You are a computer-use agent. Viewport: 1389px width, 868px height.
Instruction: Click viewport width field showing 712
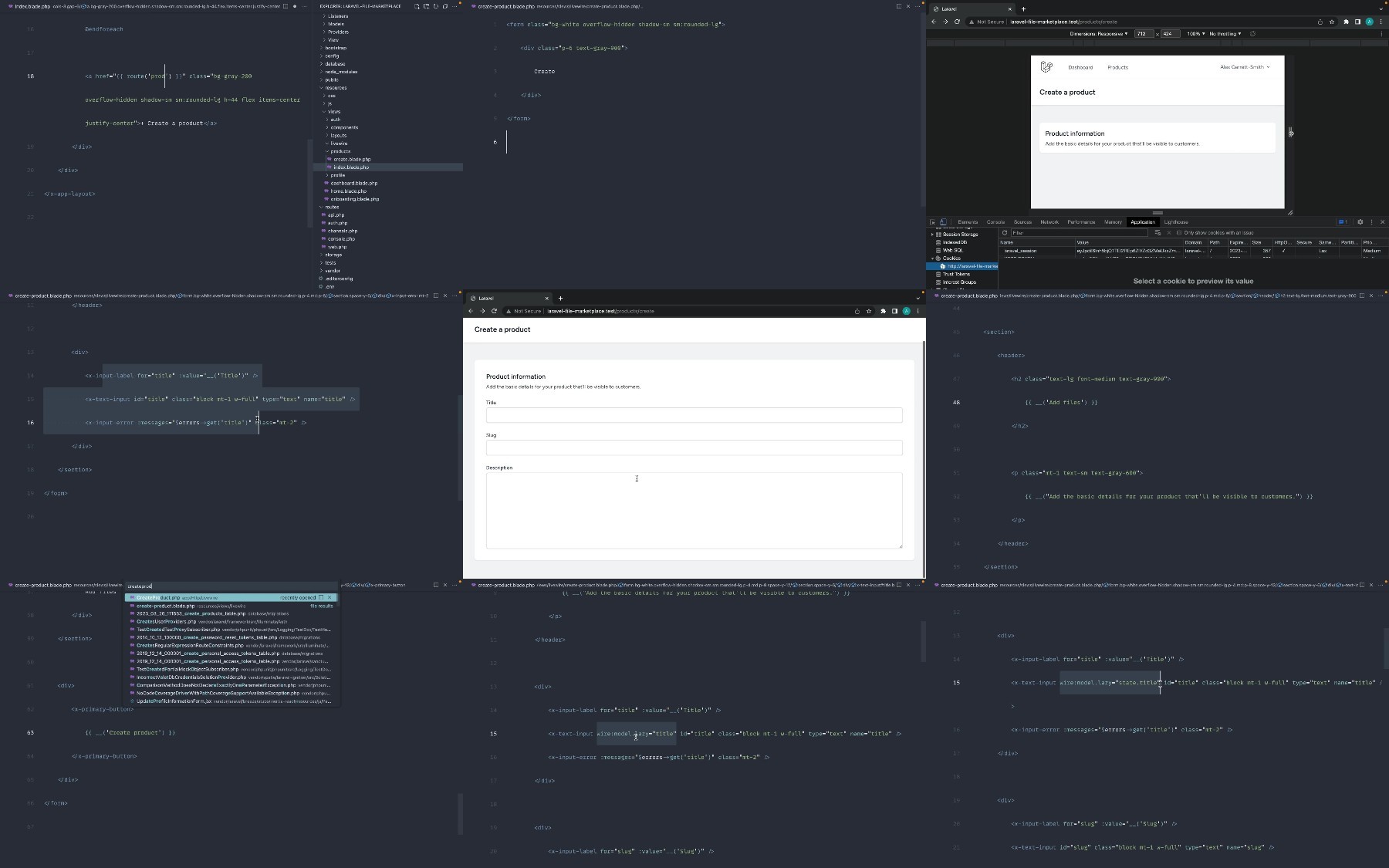click(1144, 34)
